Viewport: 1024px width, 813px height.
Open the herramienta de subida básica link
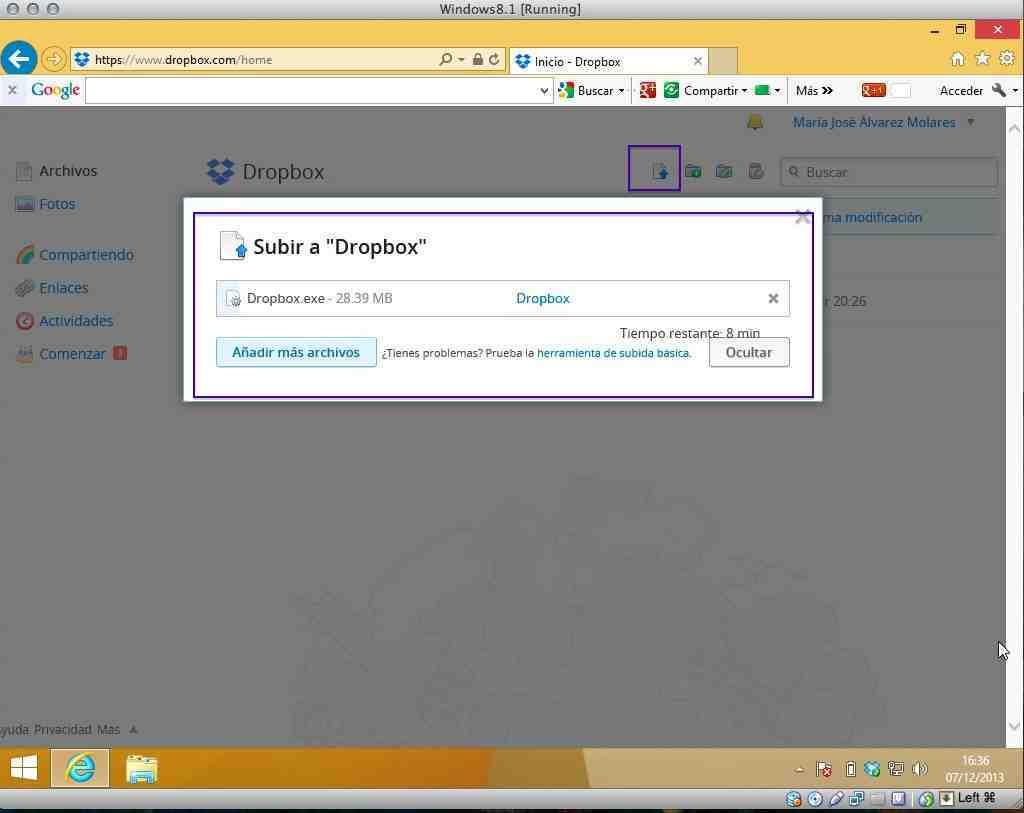tap(612, 353)
